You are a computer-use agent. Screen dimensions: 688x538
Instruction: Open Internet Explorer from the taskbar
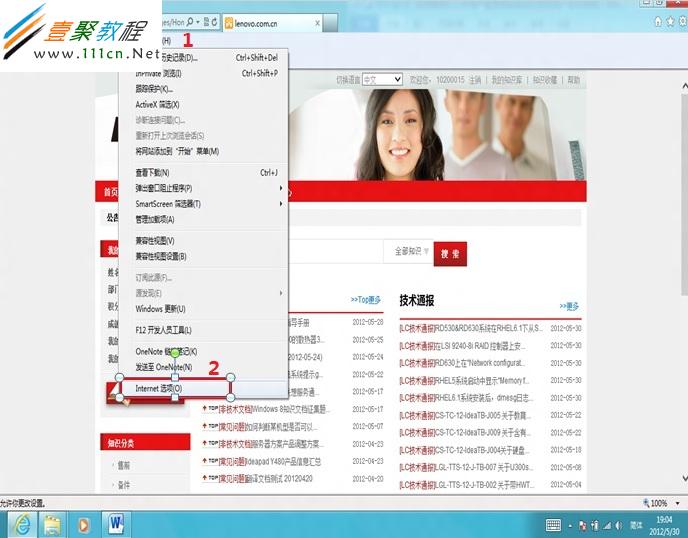pyautogui.click(x=19, y=523)
